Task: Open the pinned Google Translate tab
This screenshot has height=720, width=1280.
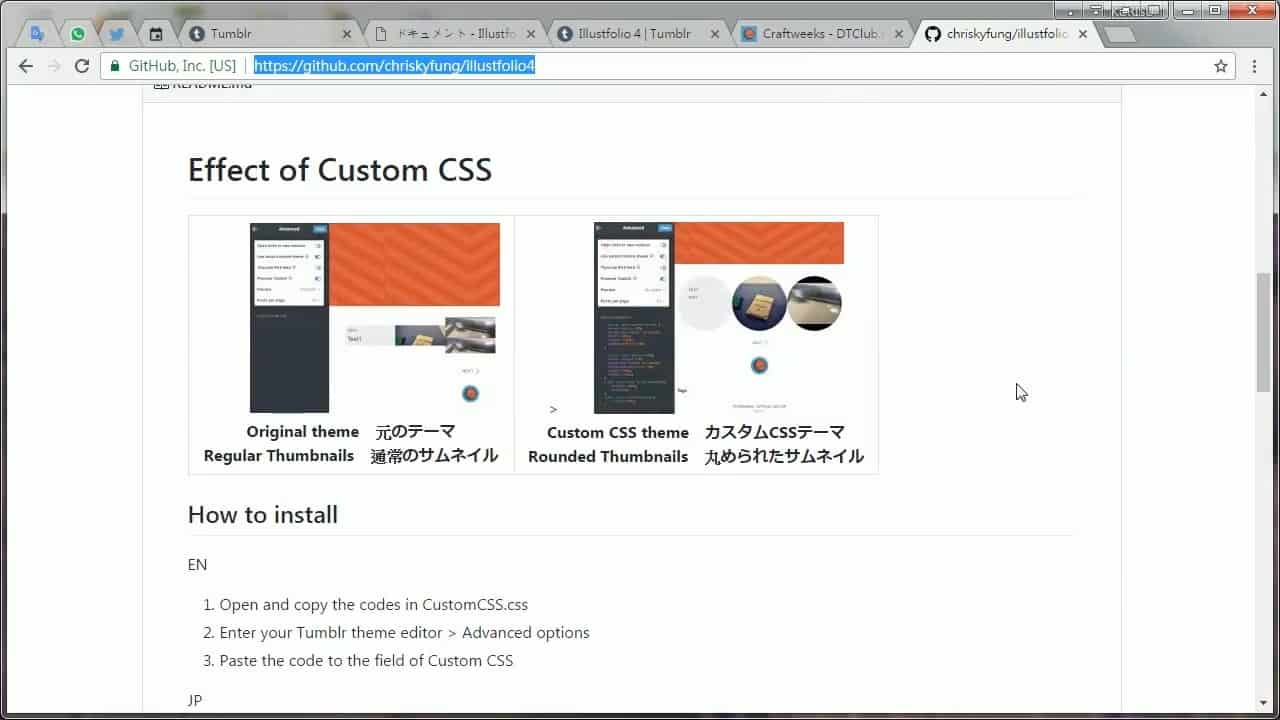Action: 37,34
